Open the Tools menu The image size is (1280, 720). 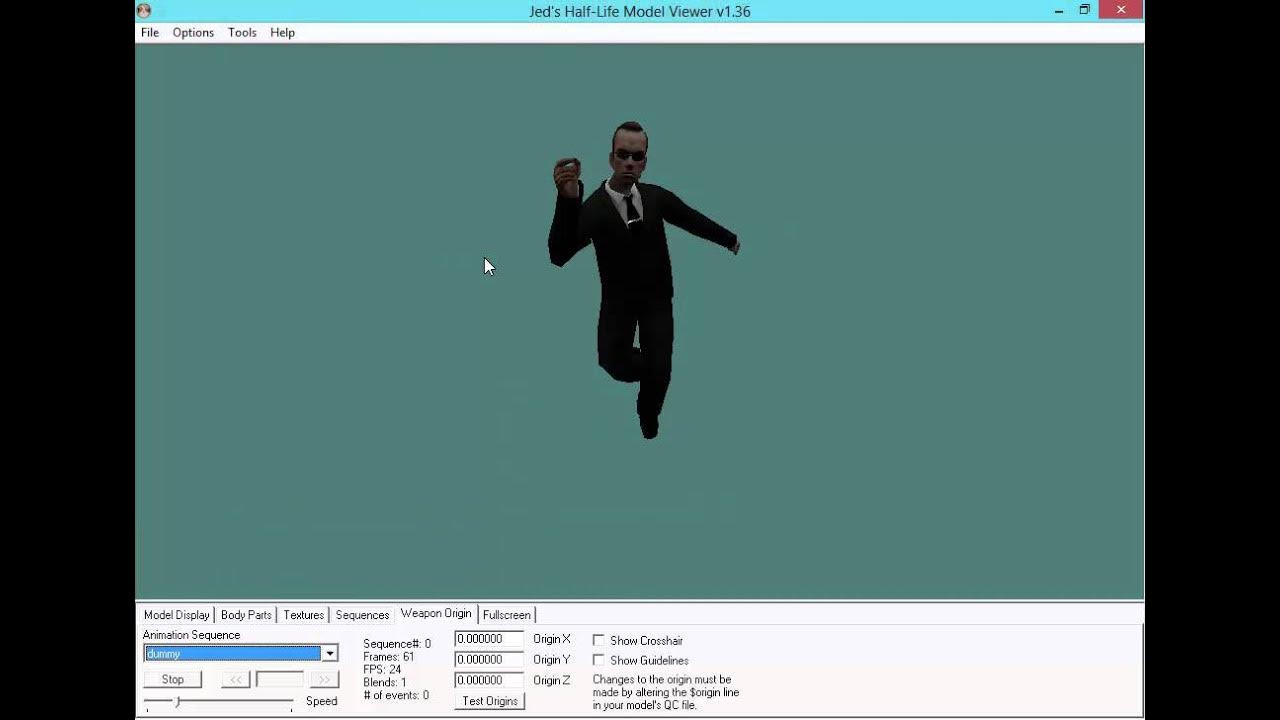tap(242, 32)
